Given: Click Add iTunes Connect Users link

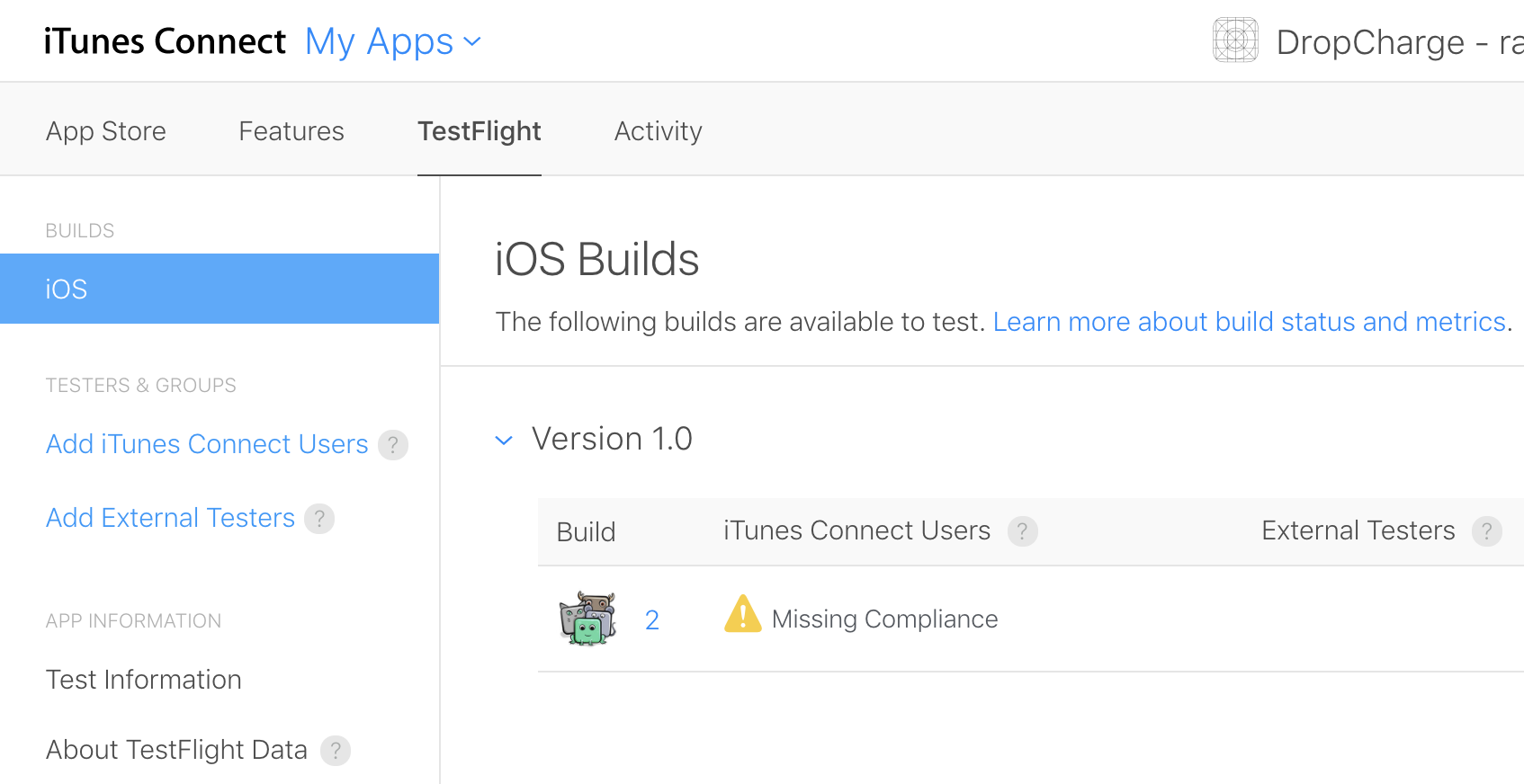Looking at the screenshot, I should (207, 444).
